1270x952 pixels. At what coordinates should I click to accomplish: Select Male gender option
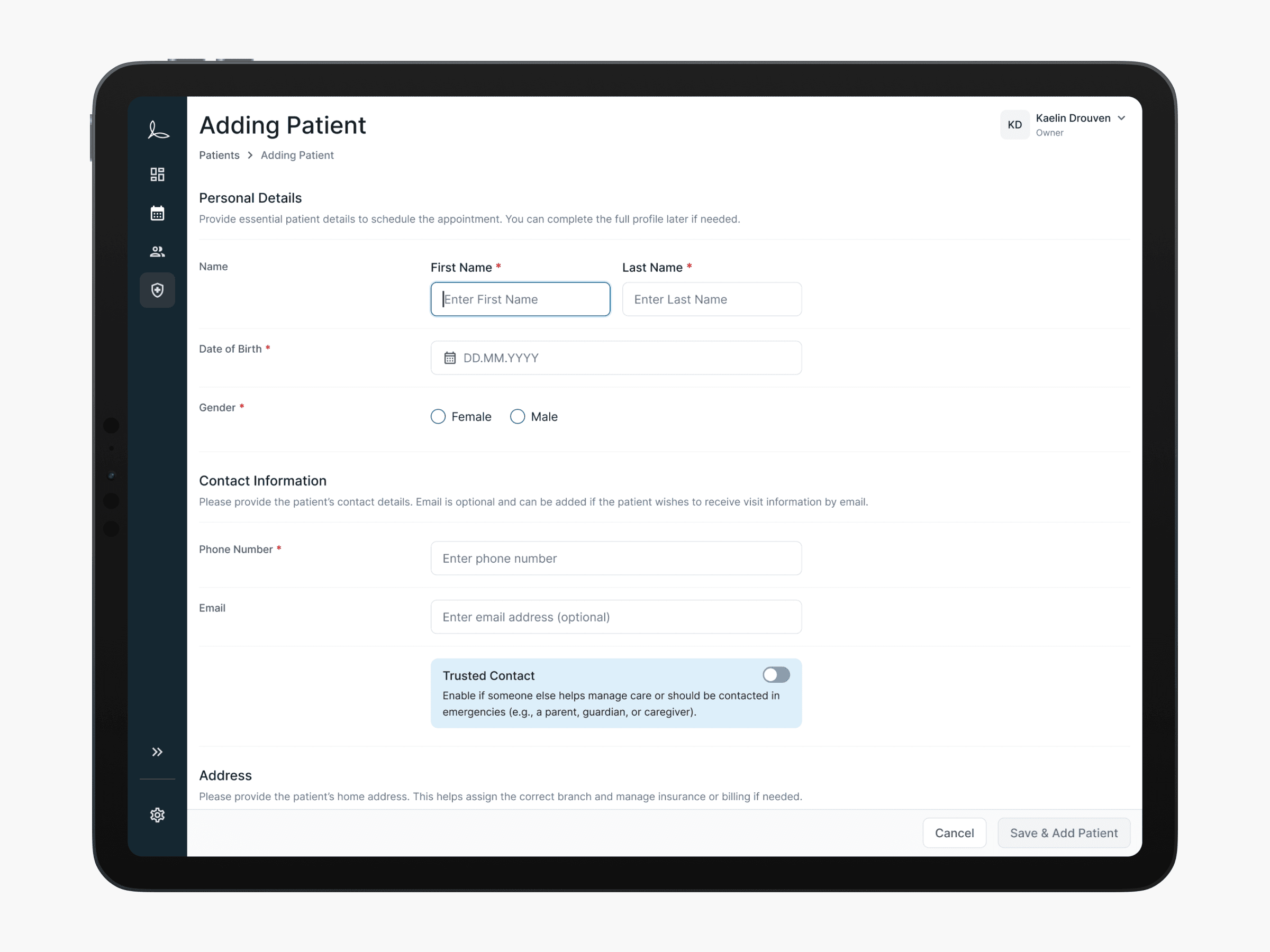click(x=518, y=417)
